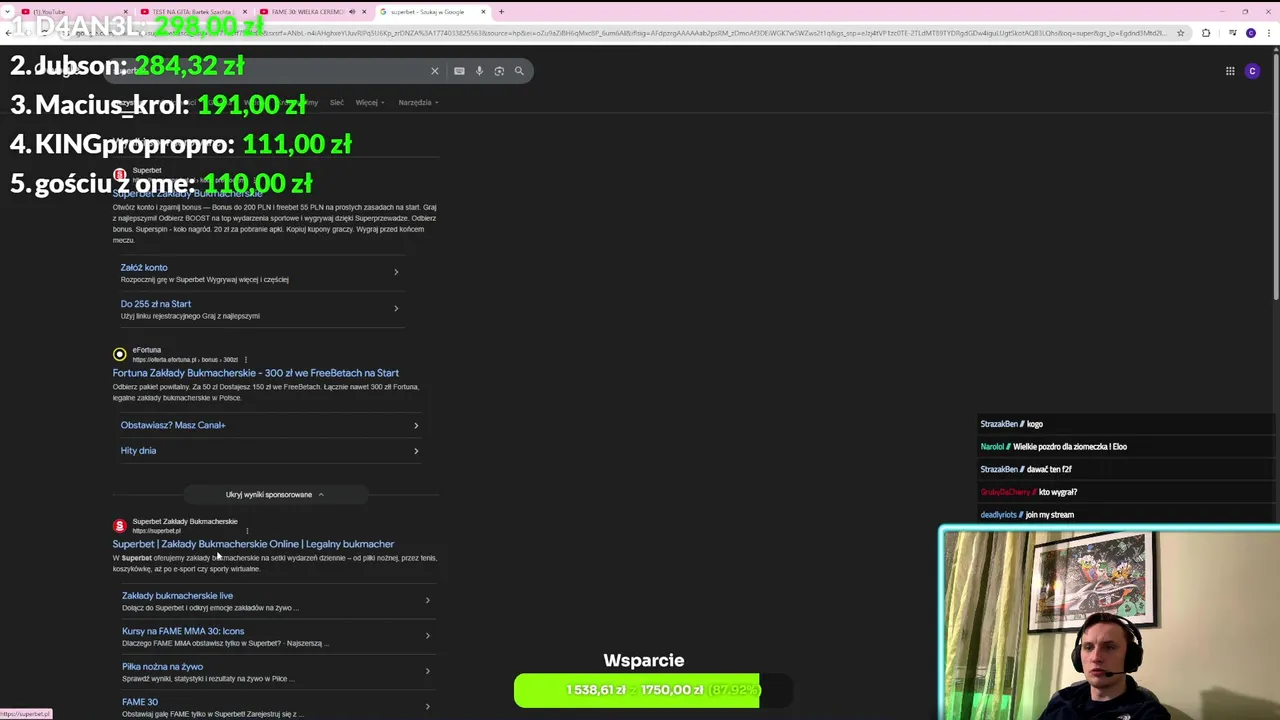This screenshot has height=720, width=1280.
Task: Open the on-screen keyboard input tool
Action: 459,71
